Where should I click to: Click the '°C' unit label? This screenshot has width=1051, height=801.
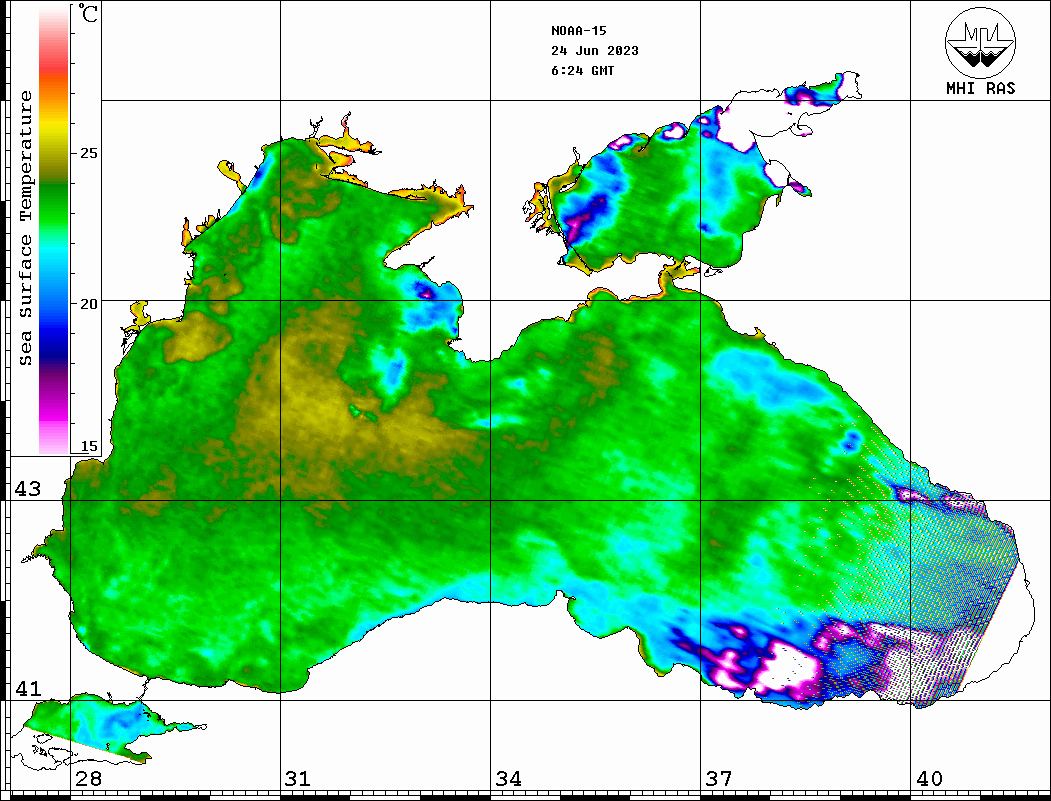pyautogui.click(x=88, y=13)
